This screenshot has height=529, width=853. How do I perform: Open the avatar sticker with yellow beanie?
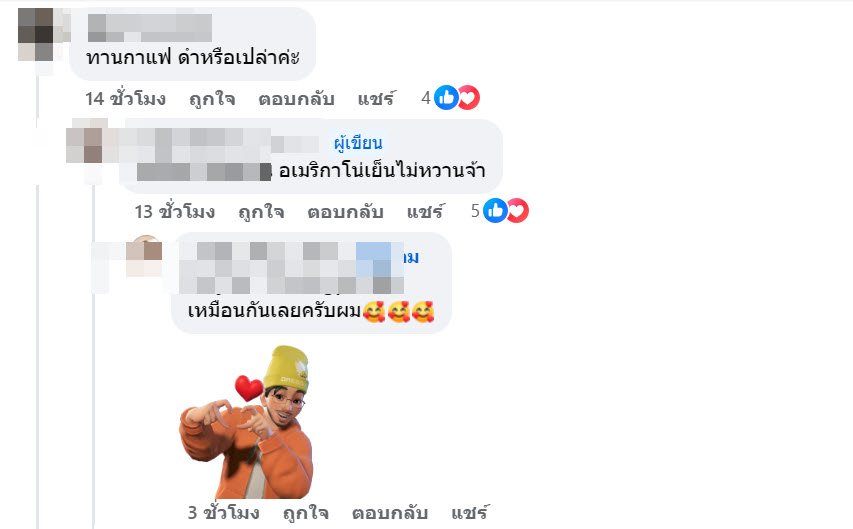[x=246, y=422]
